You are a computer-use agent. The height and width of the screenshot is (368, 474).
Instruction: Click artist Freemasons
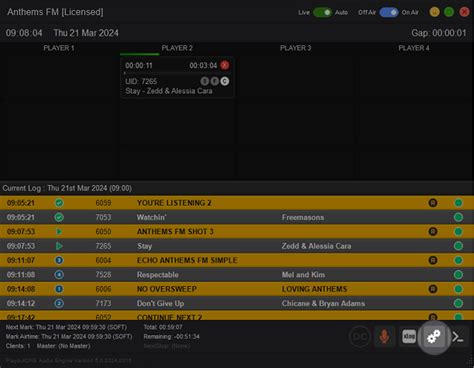pyautogui.click(x=303, y=217)
